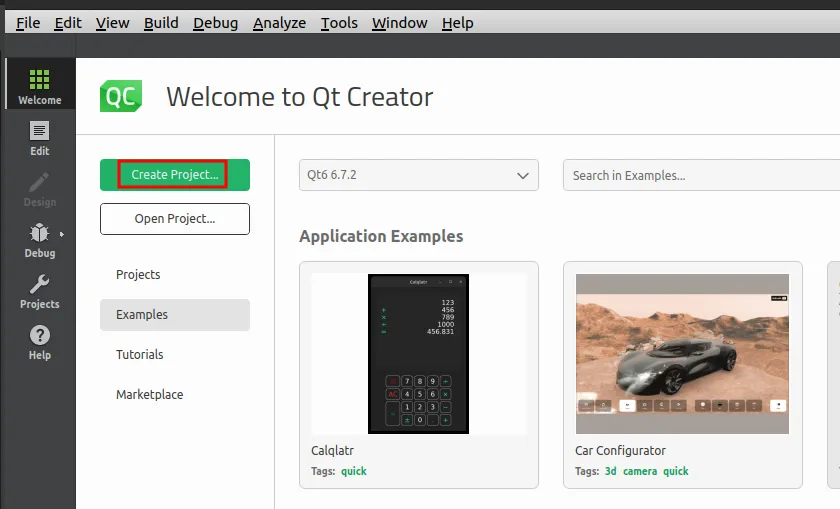Click the Application Examples heading
The height and width of the screenshot is (509, 840).
(381, 236)
